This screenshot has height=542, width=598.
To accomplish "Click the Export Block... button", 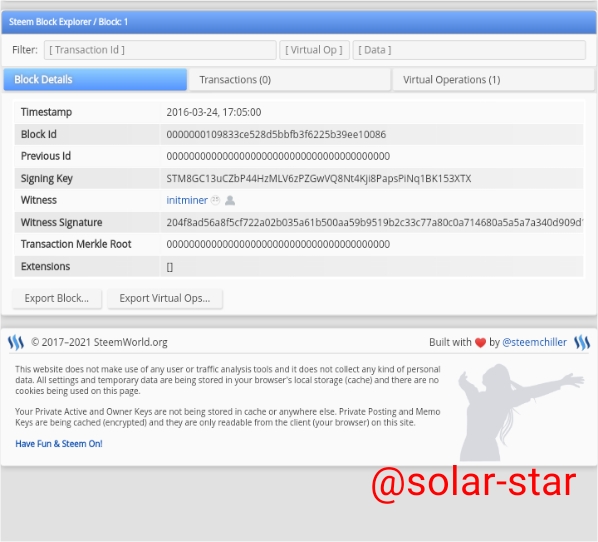I will coord(57,298).
